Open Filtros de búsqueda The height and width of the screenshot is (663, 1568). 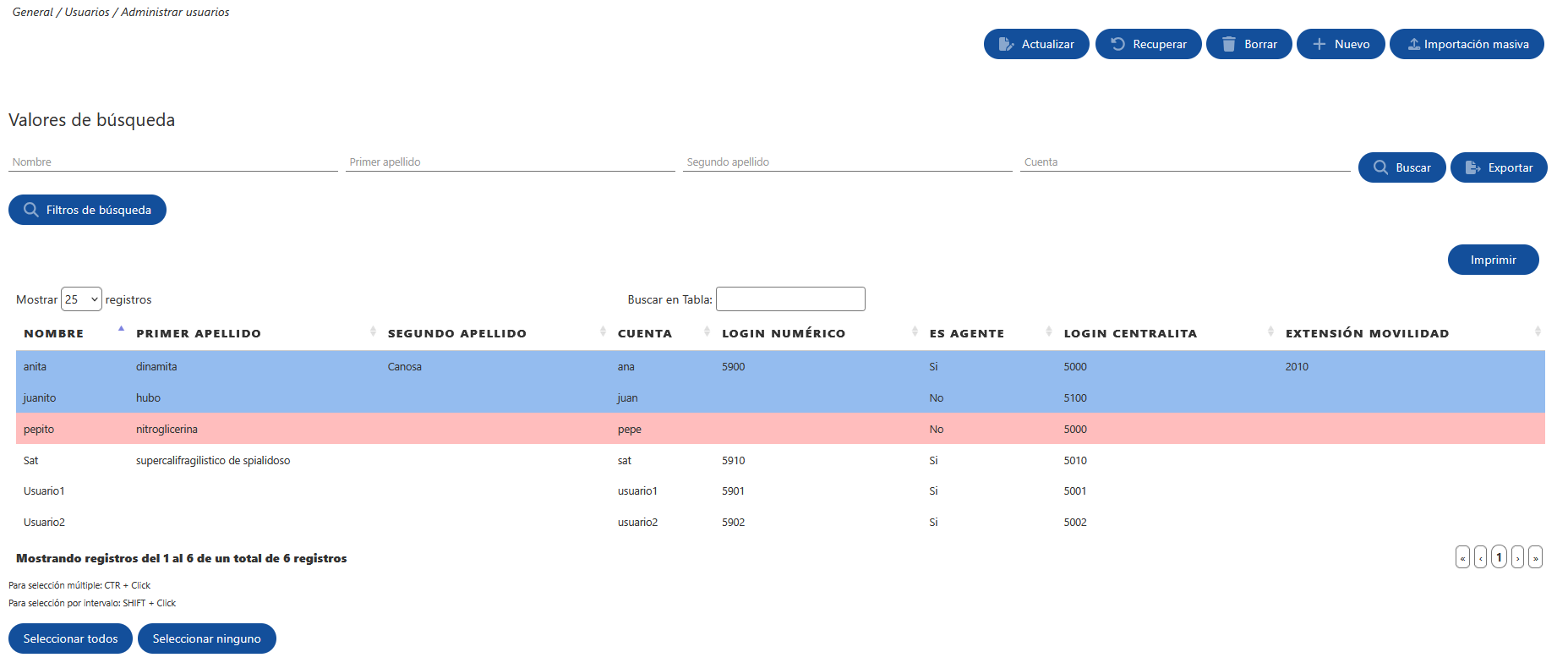pos(87,210)
